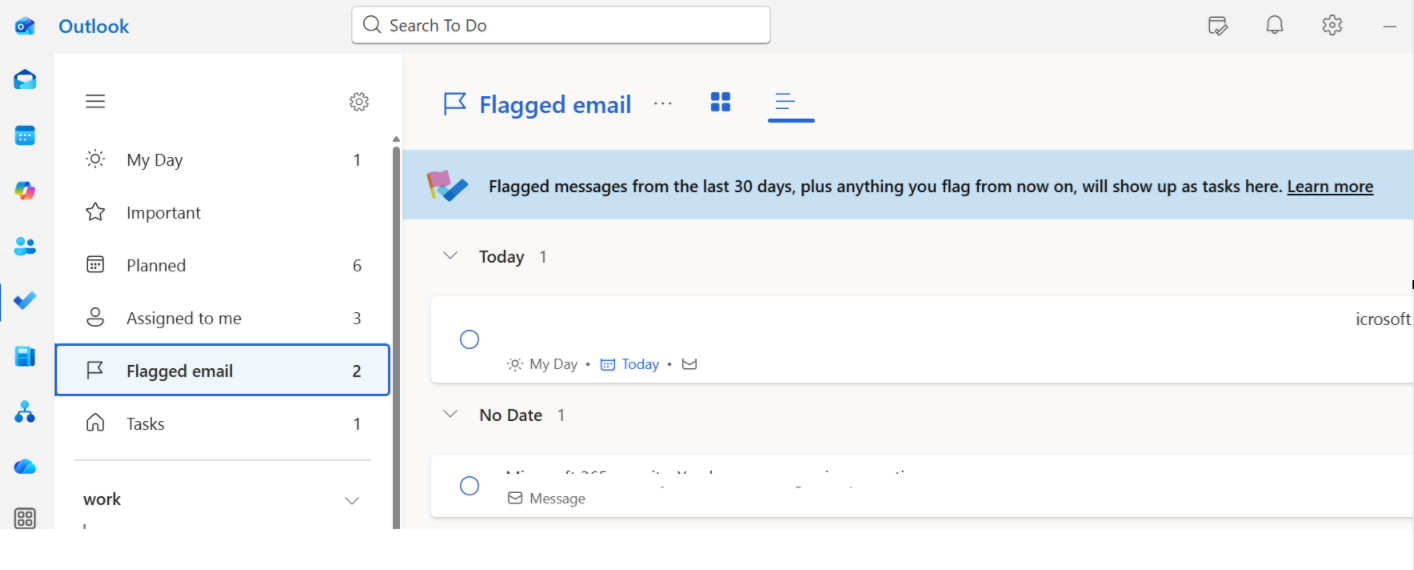
Task: Click the Outlook logo icon
Action: (x=25, y=26)
